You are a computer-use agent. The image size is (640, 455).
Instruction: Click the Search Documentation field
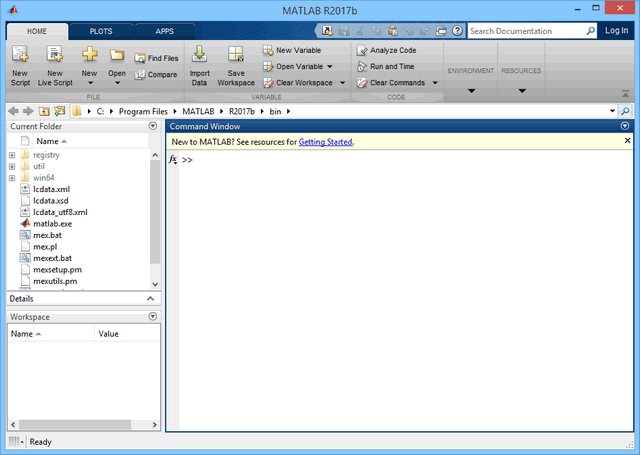pyautogui.click(x=530, y=31)
